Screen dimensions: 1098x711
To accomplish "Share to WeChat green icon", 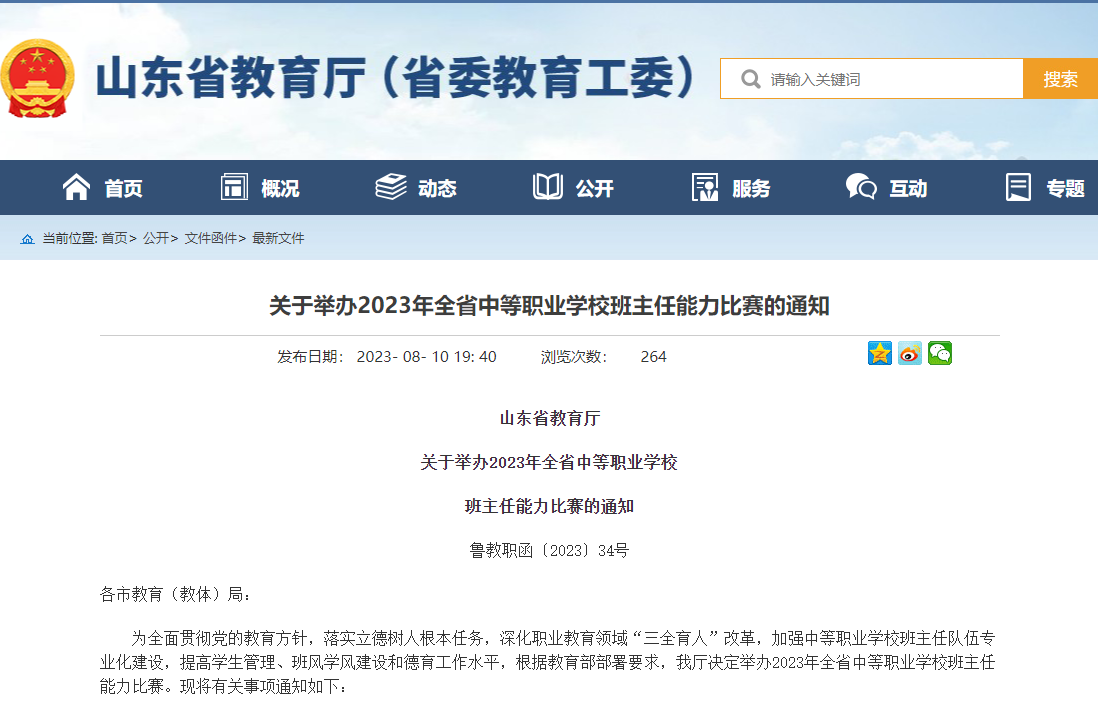I will 940,353.
